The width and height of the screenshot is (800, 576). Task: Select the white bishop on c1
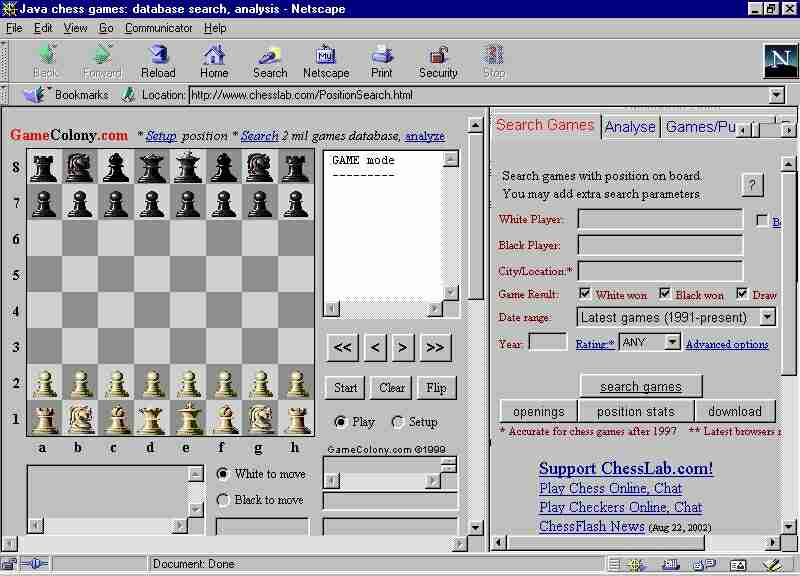pos(116,418)
